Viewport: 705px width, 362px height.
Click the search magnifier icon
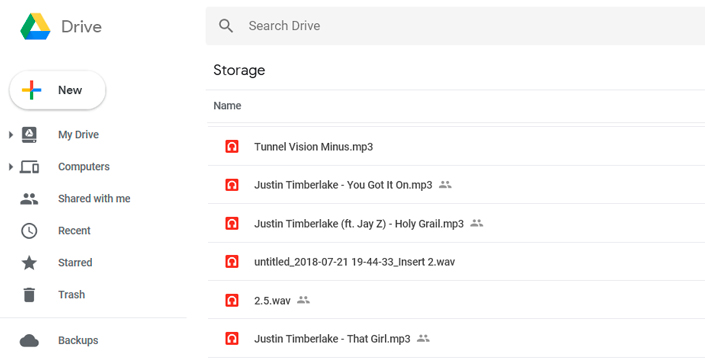[226, 26]
